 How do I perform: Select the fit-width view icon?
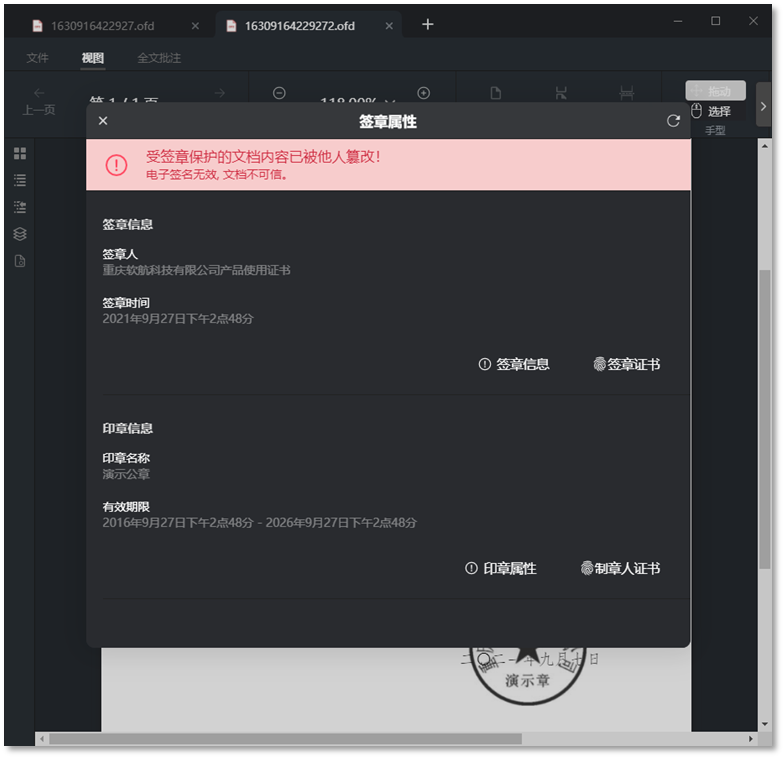pos(626,94)
